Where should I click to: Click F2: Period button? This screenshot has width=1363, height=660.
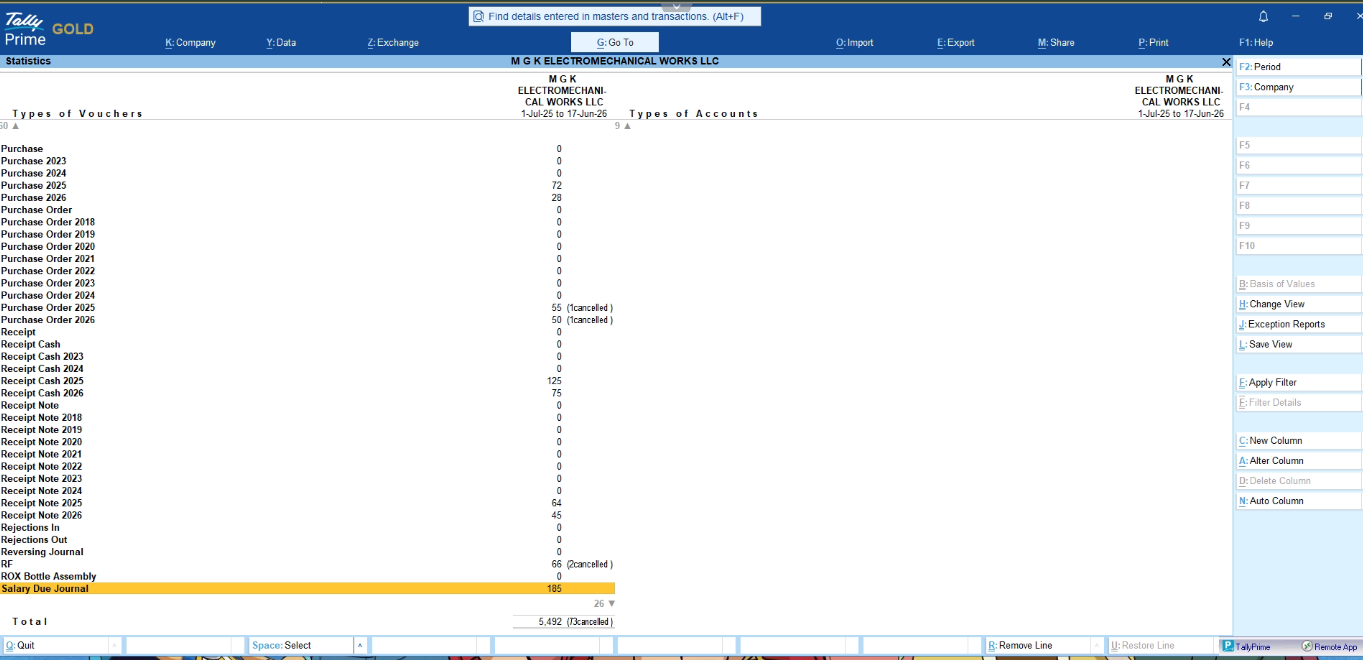coord(1298,67)
